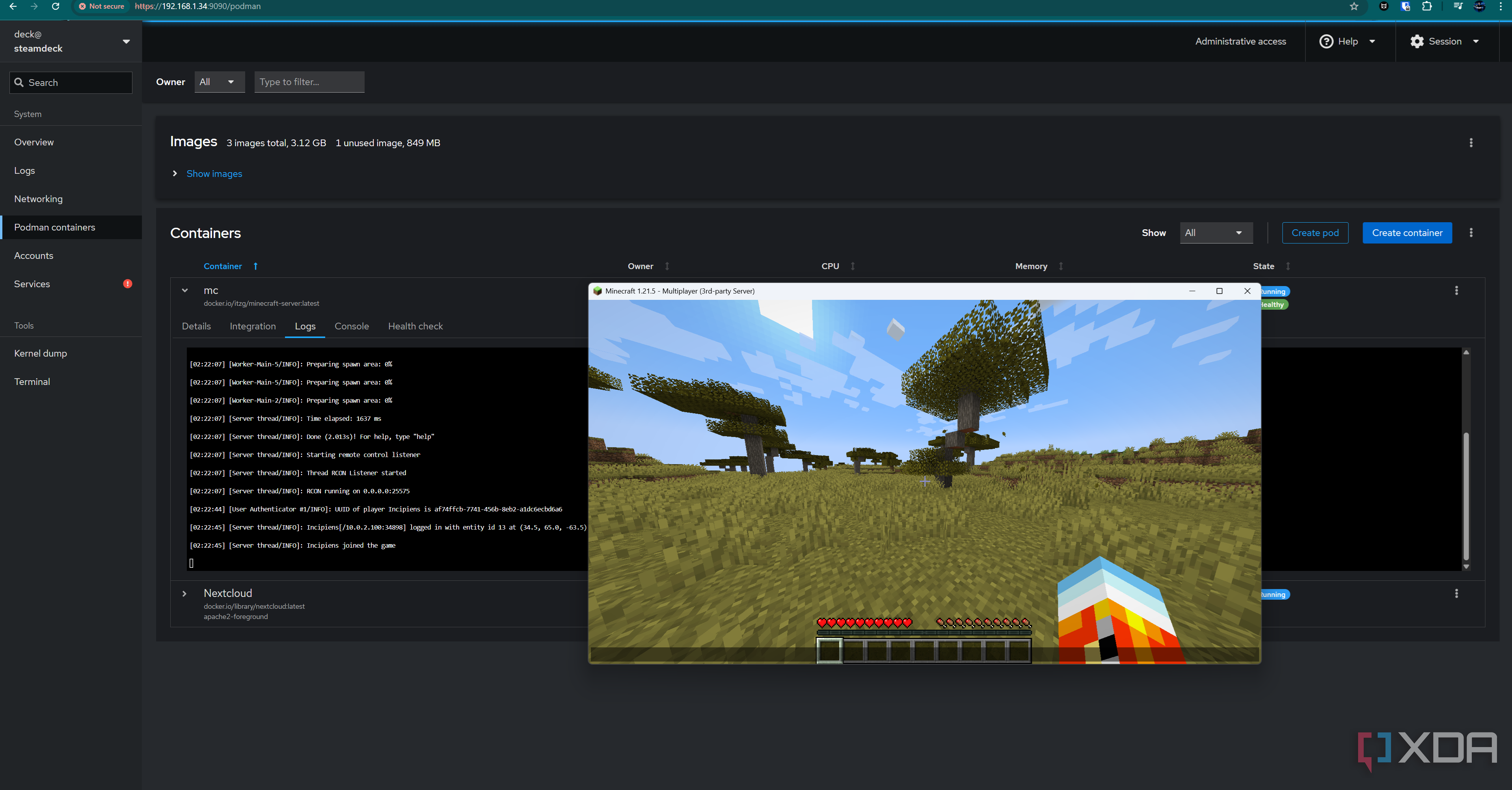Open the mc container actions menu

pos(1456,290)
